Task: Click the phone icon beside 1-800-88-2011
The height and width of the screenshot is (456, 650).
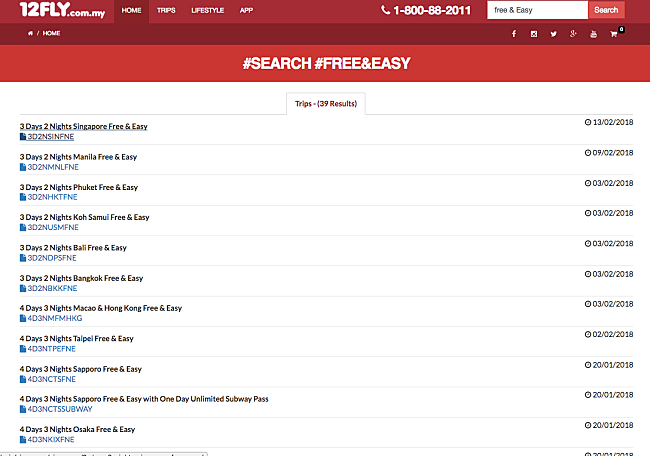Action: coord(385,10)
